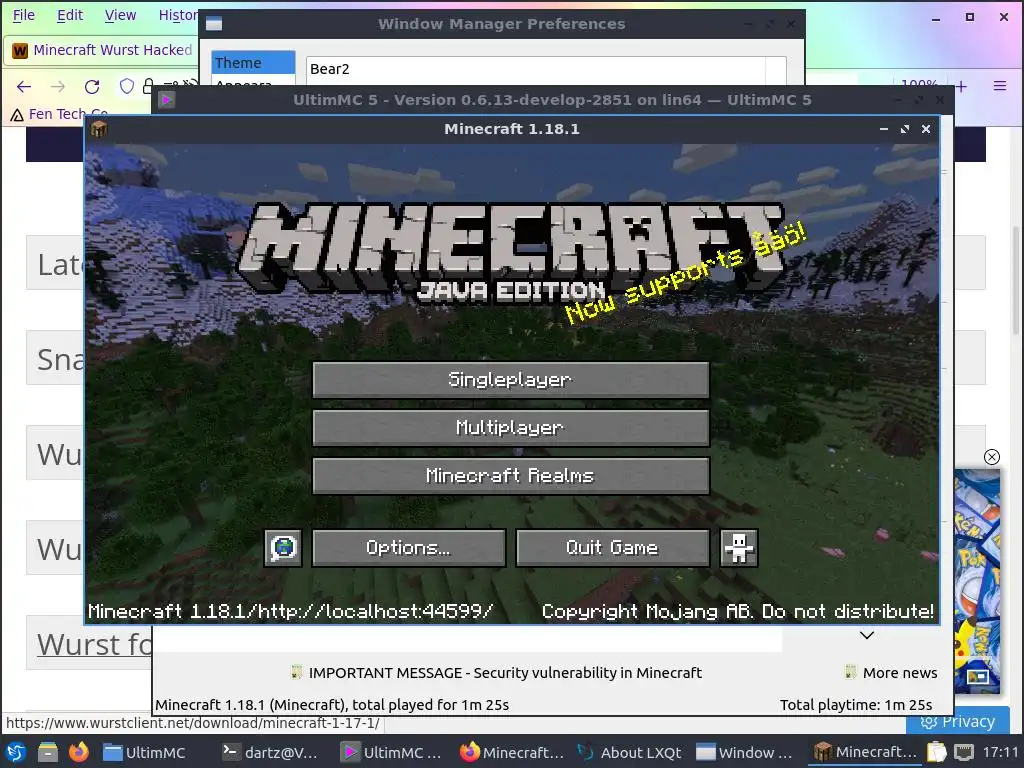Start Singleplayer in Minecraft
1024x768 pixels.
511,379
